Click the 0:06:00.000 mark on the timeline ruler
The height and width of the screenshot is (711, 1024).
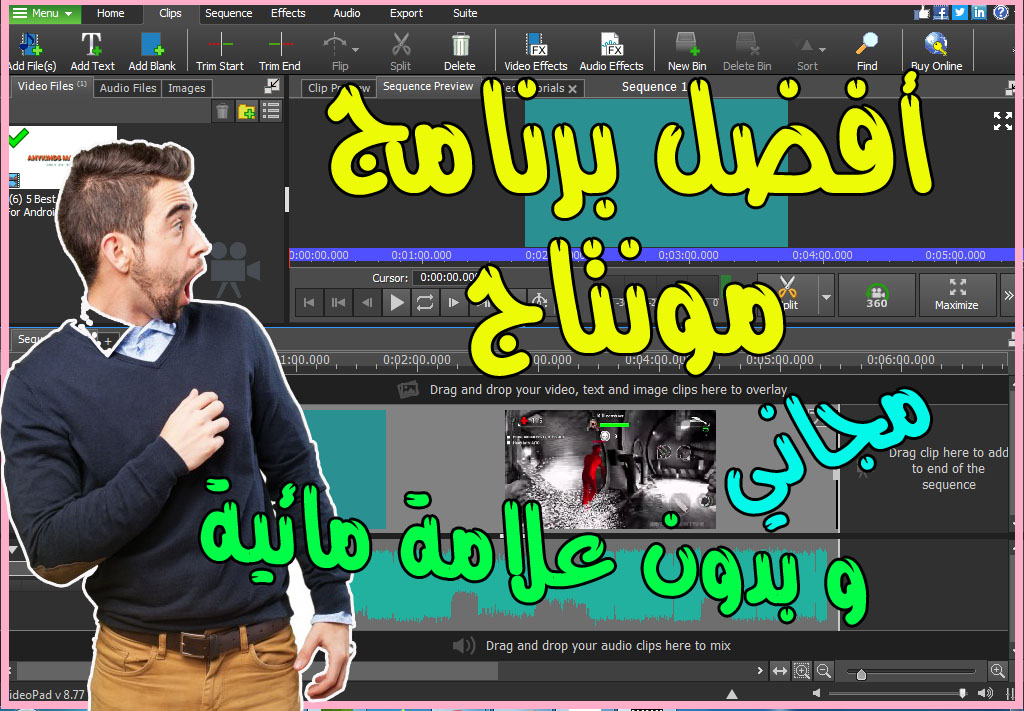point(901,360)
